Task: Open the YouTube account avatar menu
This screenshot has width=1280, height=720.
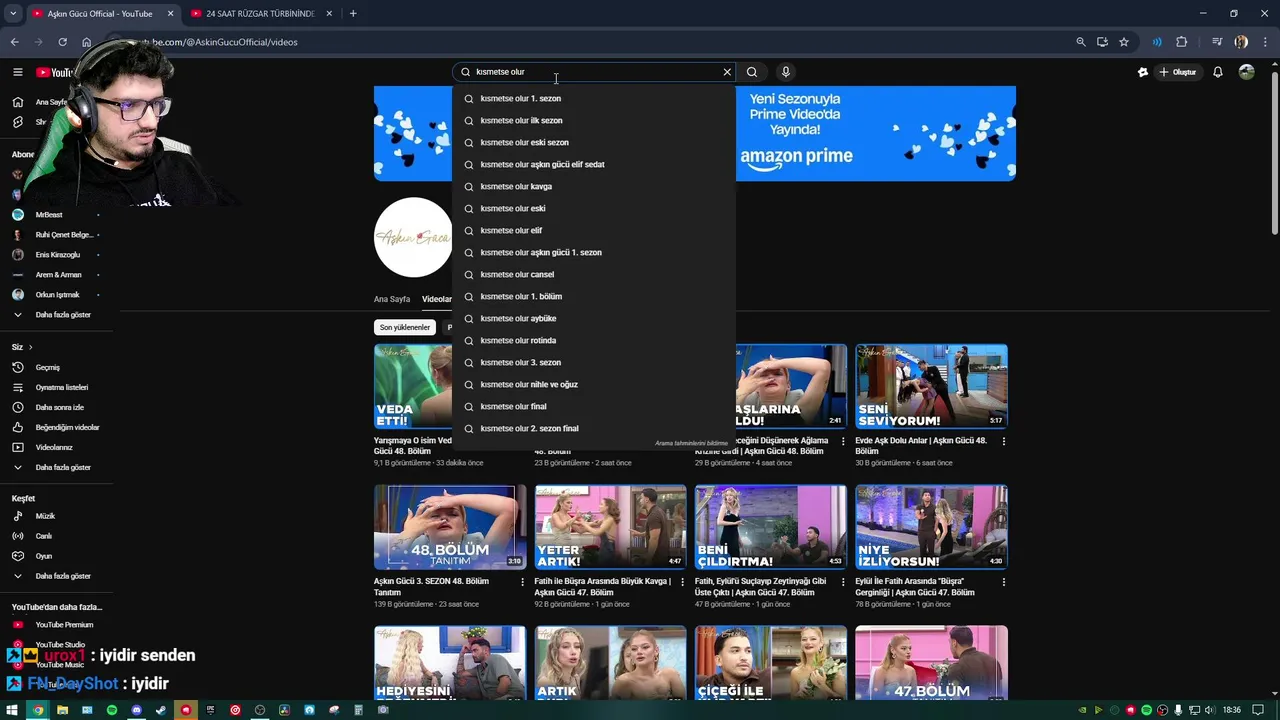Action: [1246, 72]
